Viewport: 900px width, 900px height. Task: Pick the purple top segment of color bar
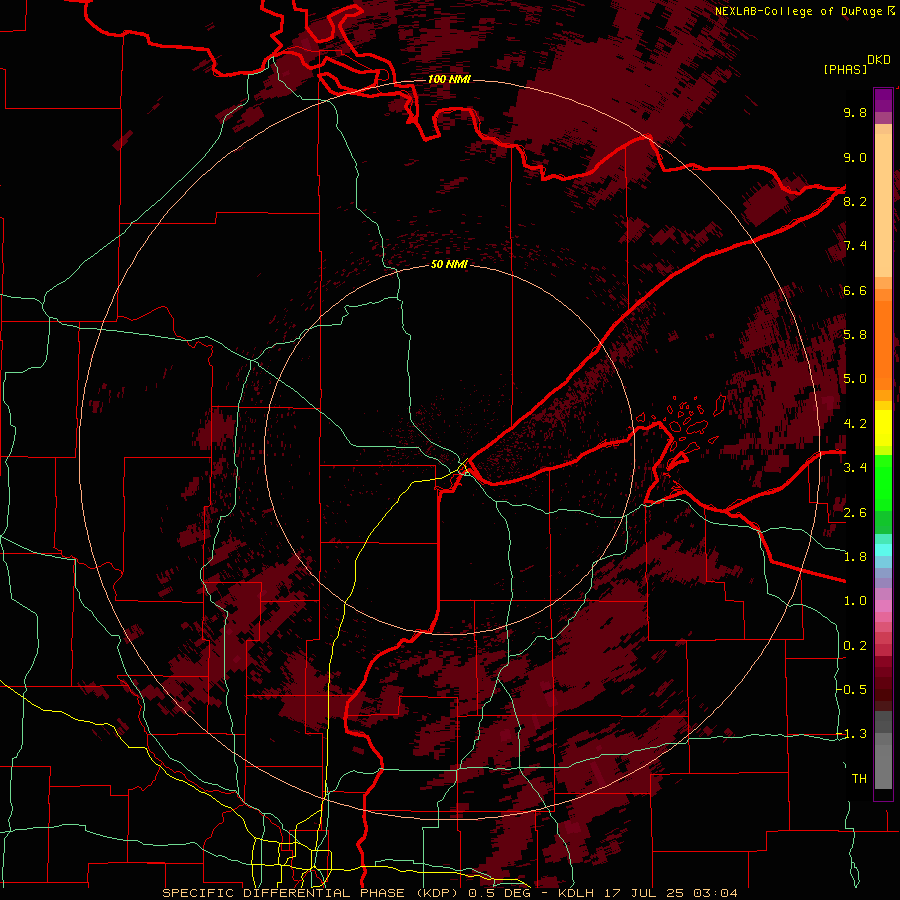coord(883,100)
